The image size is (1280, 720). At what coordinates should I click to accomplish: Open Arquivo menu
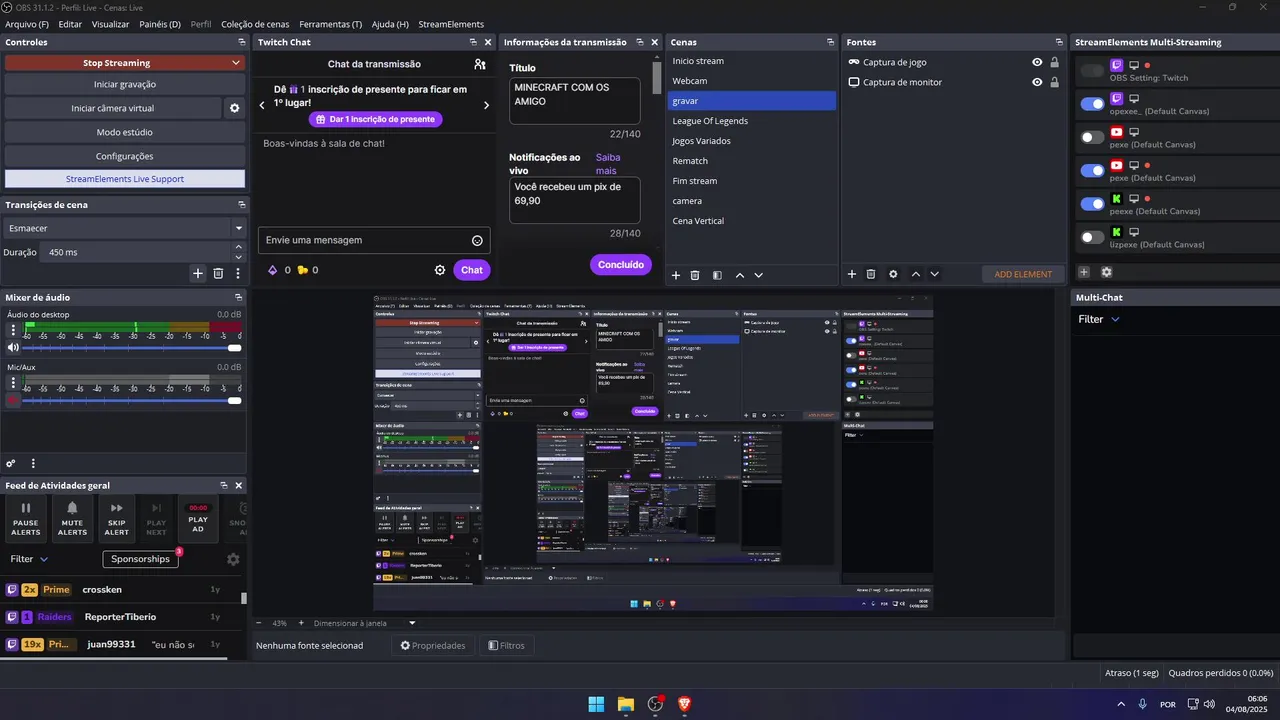click(27, 24)
